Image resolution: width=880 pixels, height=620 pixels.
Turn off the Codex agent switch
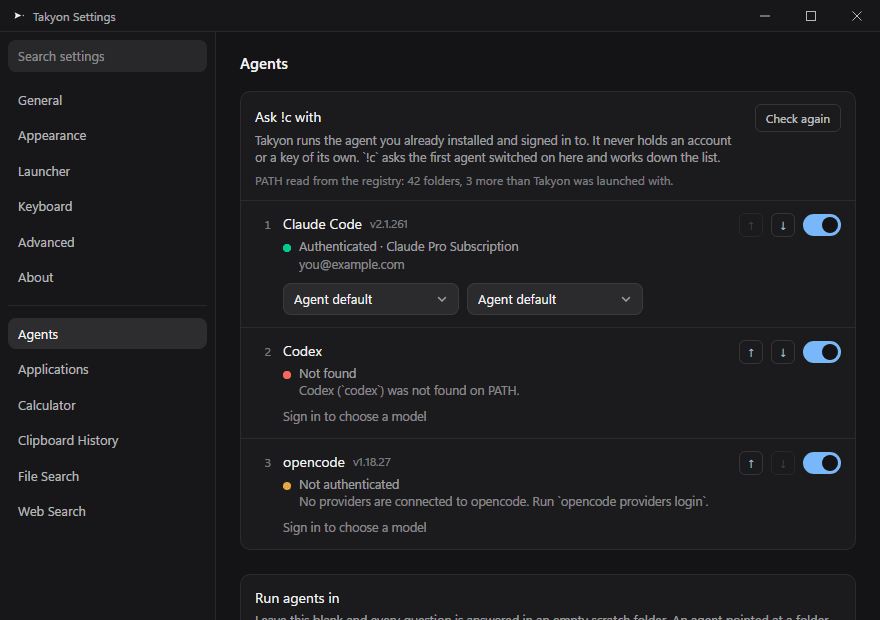coord(822,352)
